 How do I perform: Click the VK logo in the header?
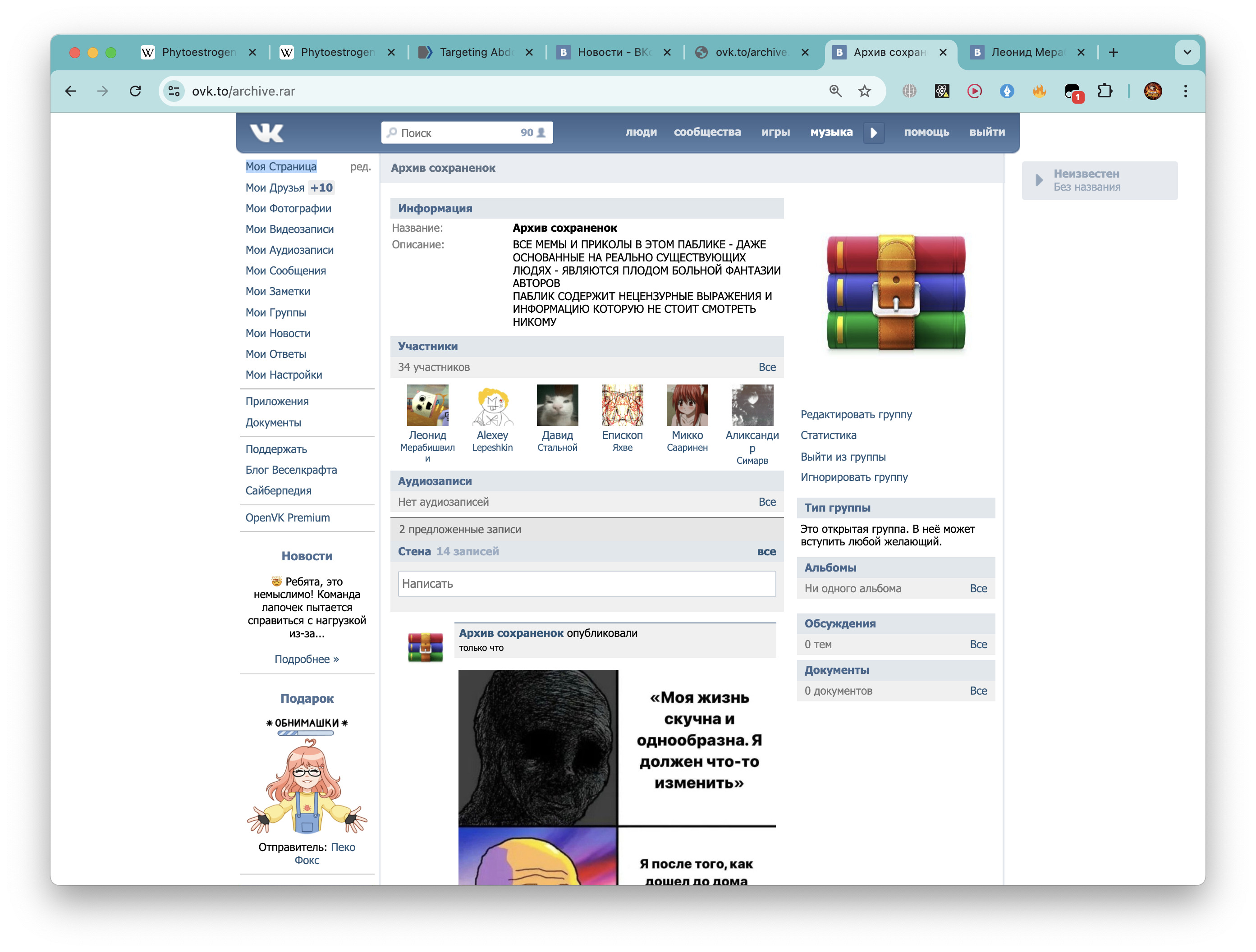tap(266, 133)
